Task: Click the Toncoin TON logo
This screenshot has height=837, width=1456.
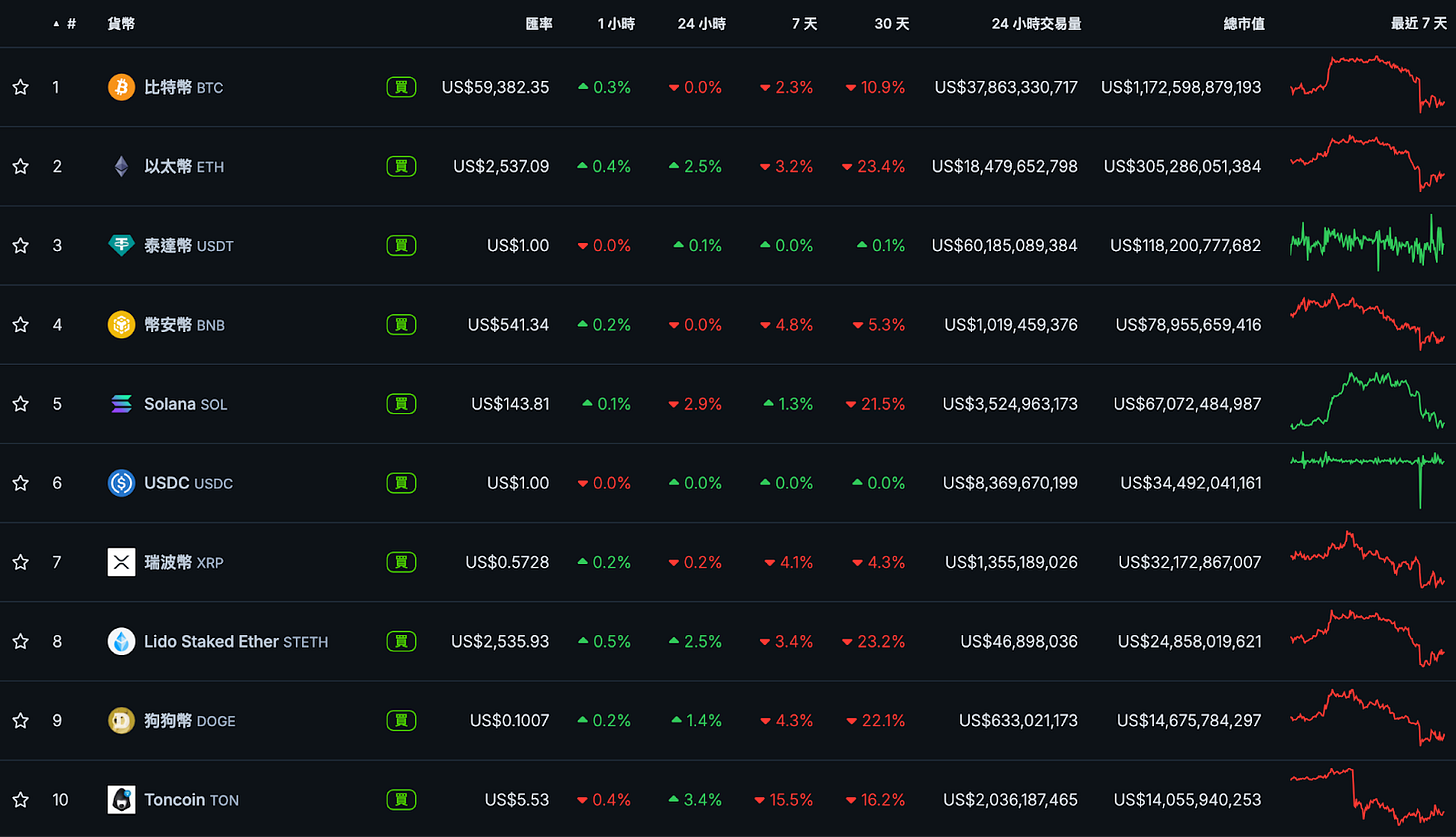Action: pyautogui.click(x=121, y=800)
